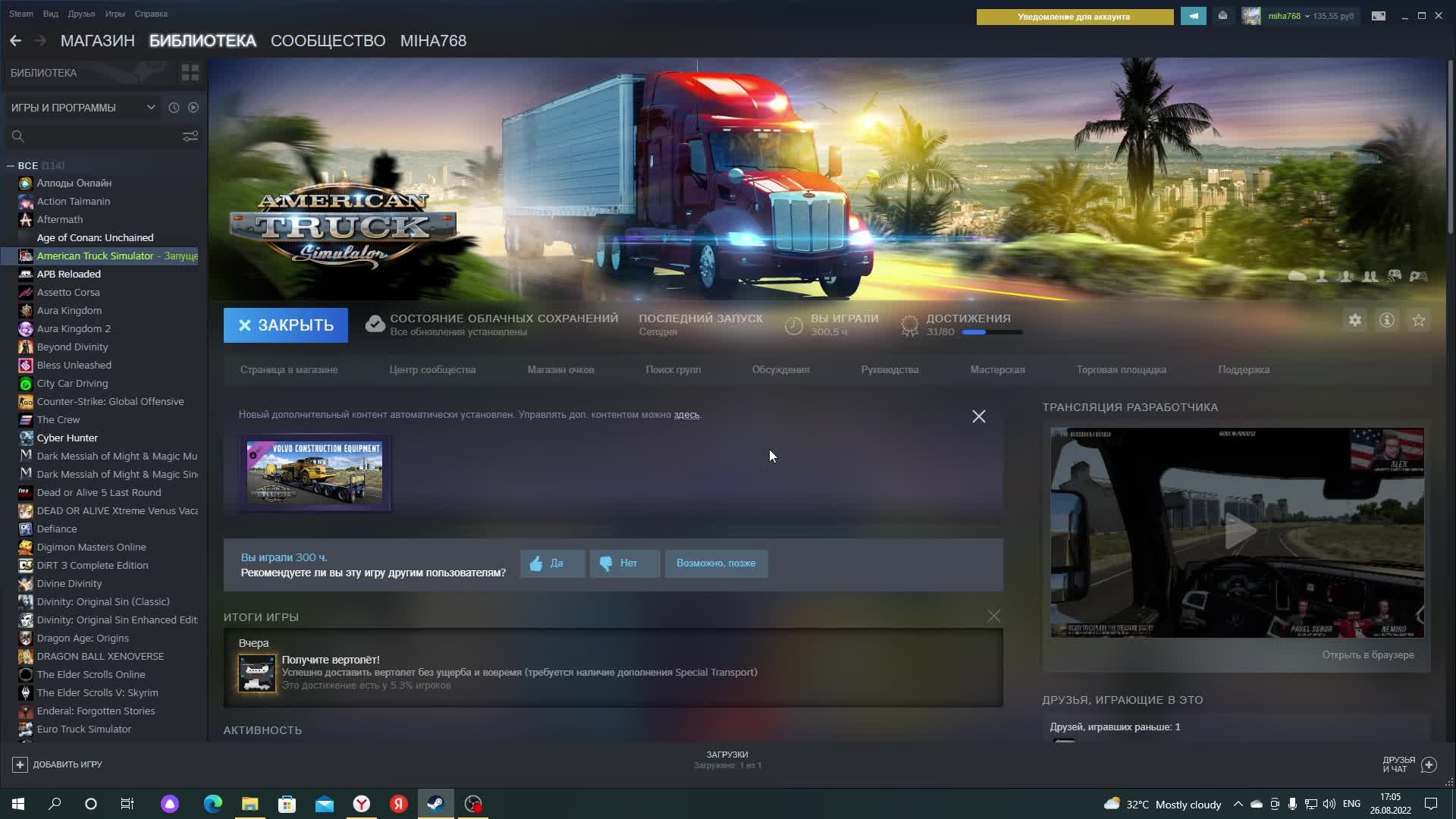Open the Мастерская tab
The height and width of the screenshot is (819, 1456).
pyautogui.click(x=997, y=370)
